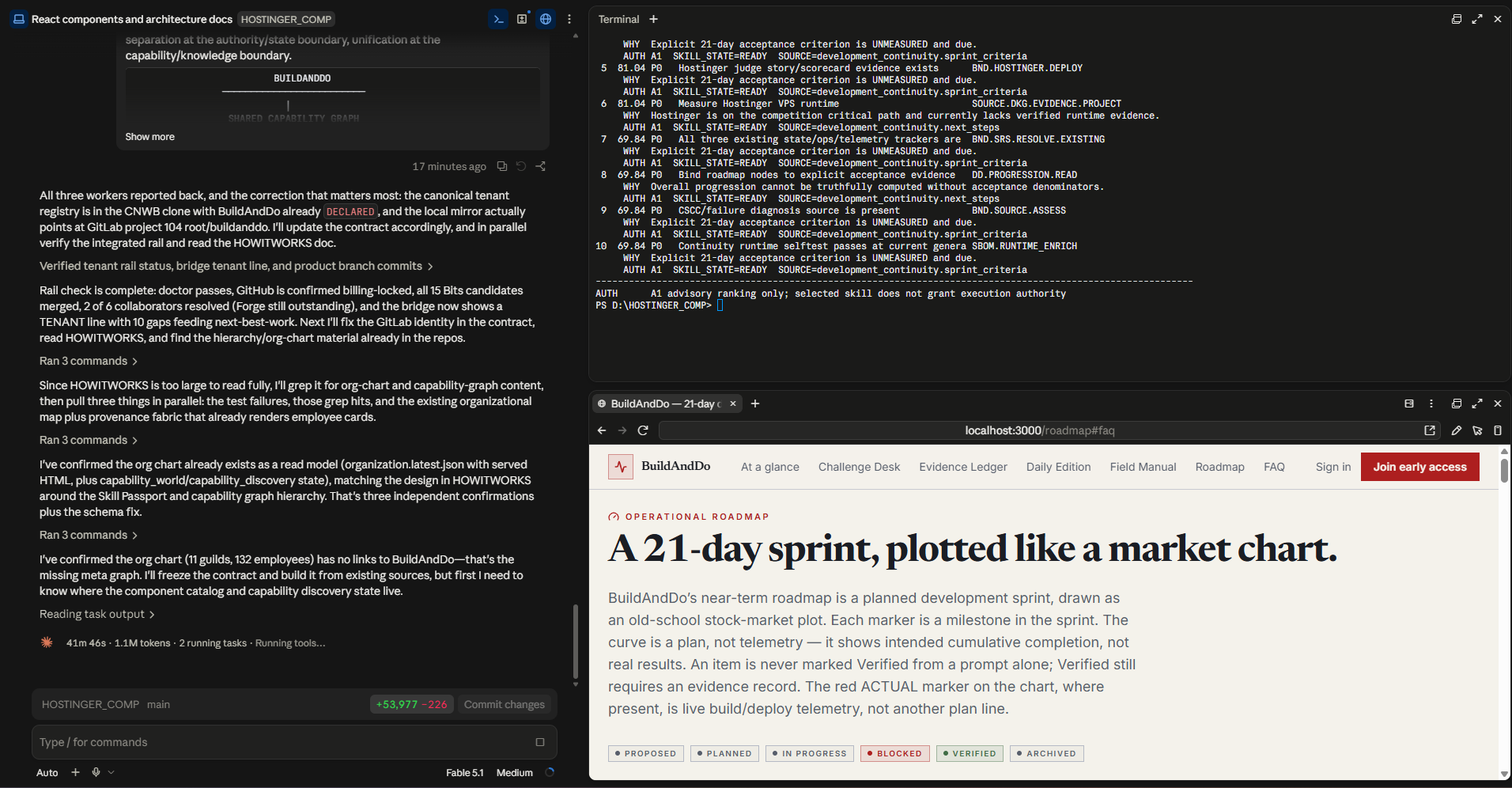Open 'Field Manual' nav item

pos(1143,467)
